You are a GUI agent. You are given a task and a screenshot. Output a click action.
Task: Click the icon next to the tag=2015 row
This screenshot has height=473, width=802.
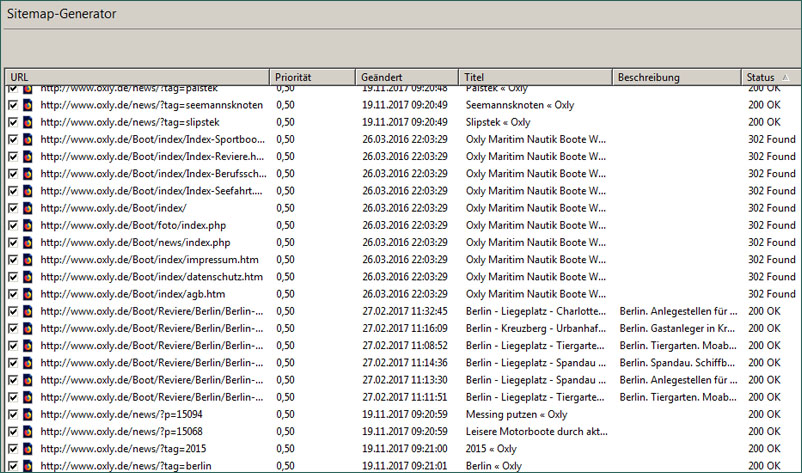click(28, 448)
